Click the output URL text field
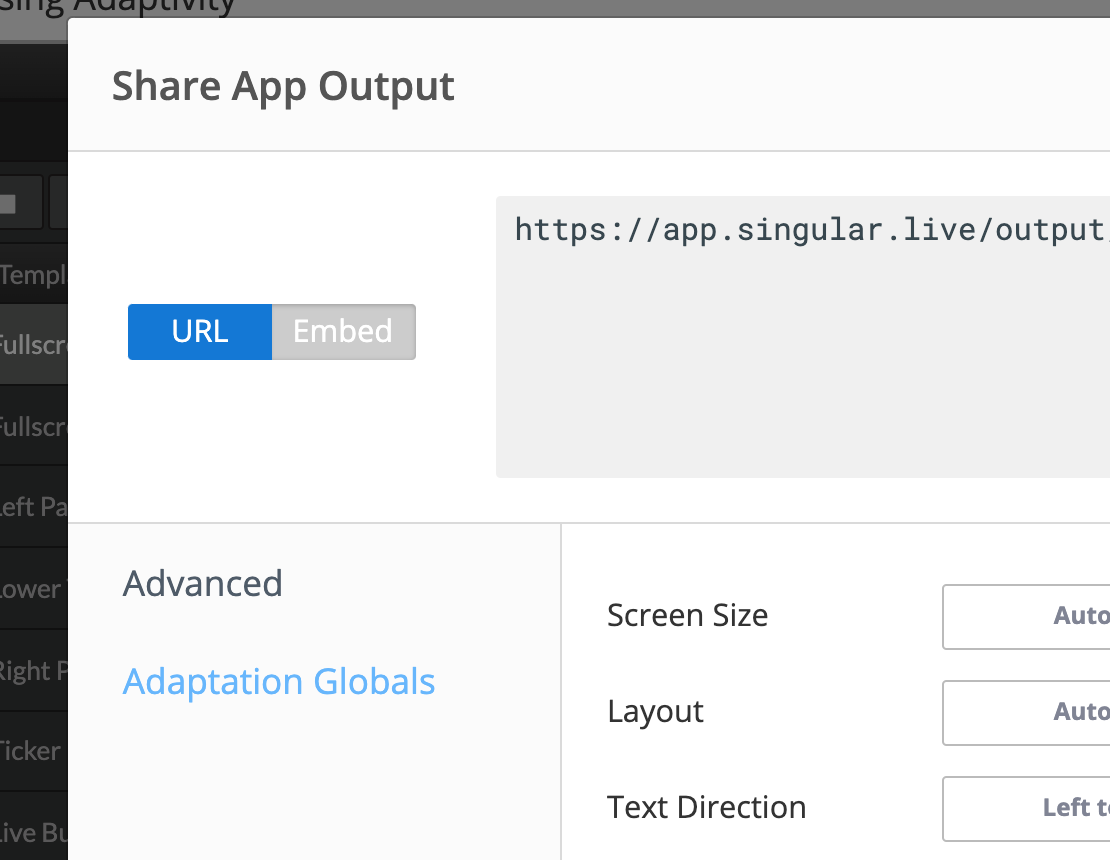The image size is (1110, 860). (x=803, y=337)
